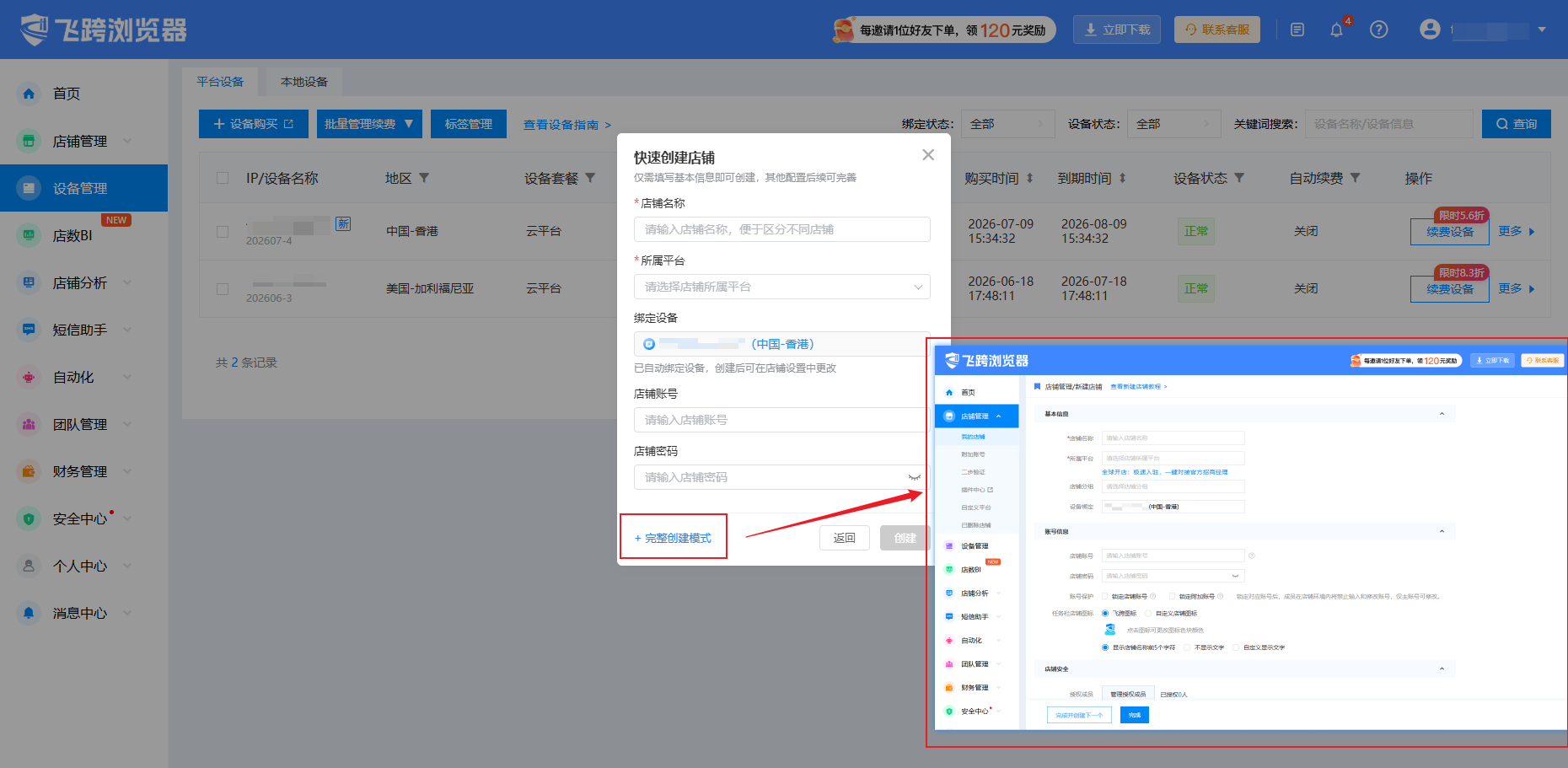Viewport: 1568px width, 768px height.
Task: Click the 联系客服 button
Action: (x=1217, y=30)
